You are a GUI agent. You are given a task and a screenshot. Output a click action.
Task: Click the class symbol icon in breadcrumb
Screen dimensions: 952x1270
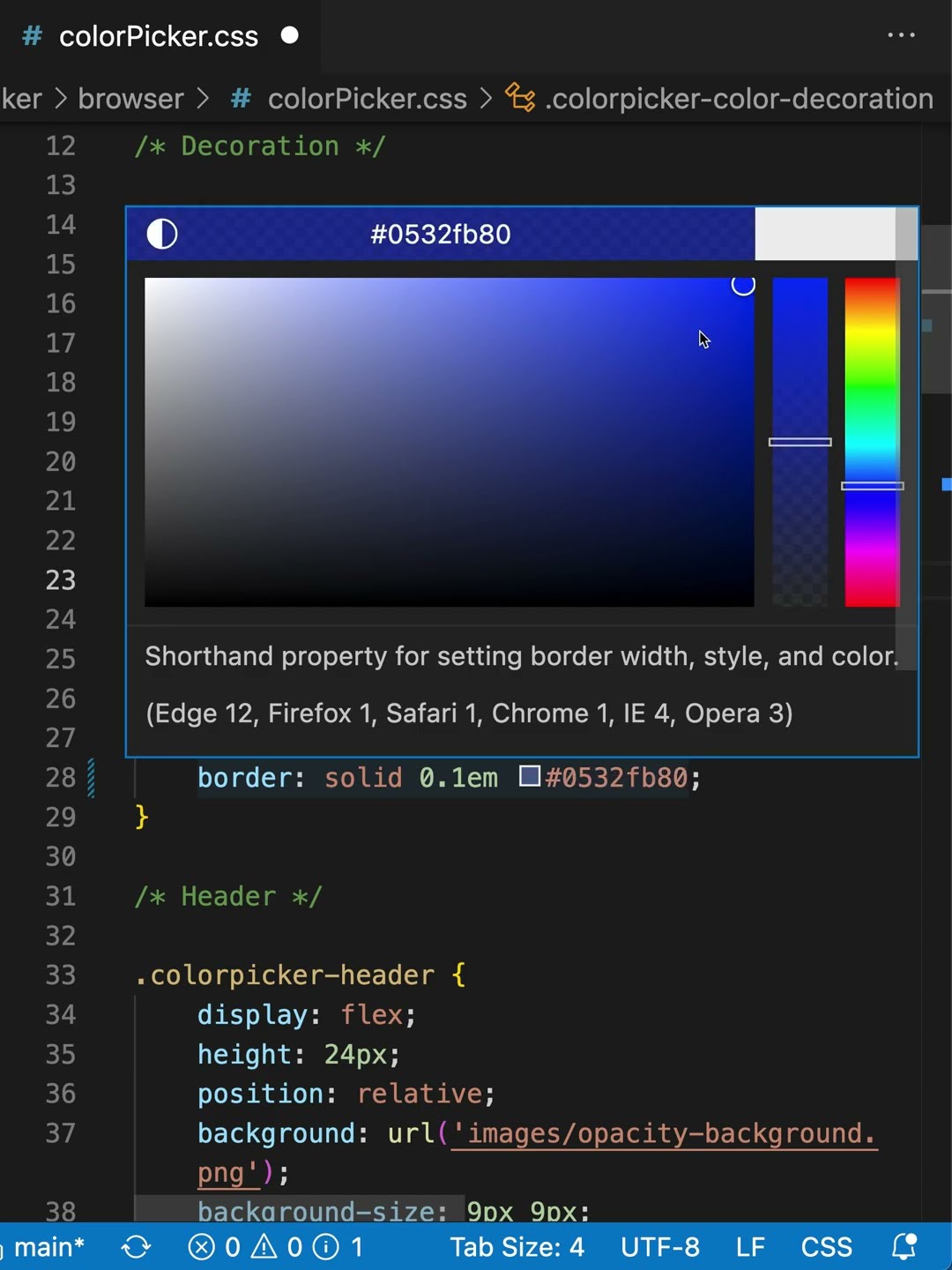(x=520, y=98)
